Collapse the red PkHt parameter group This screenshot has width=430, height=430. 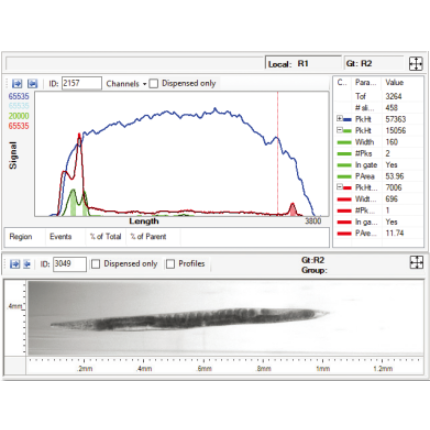[x=339, y=187]
